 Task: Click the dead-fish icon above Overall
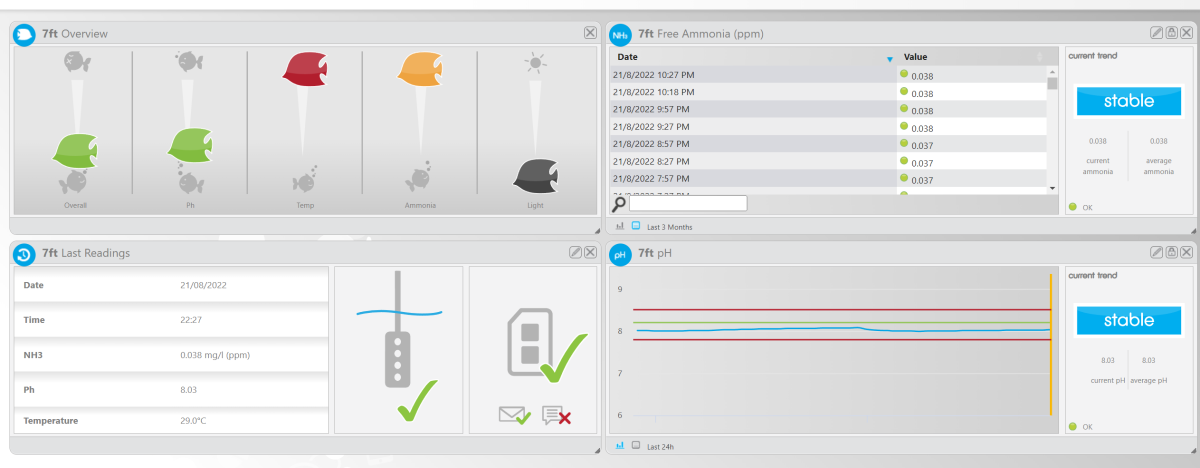[76, 62]
